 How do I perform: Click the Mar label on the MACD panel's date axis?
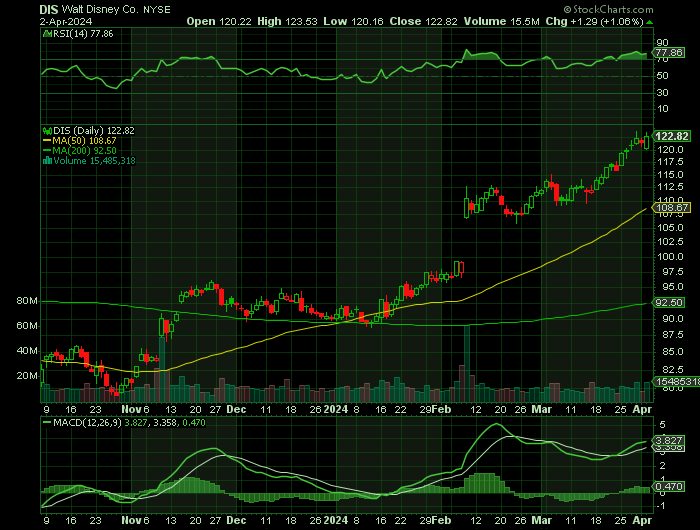point(542,521)
